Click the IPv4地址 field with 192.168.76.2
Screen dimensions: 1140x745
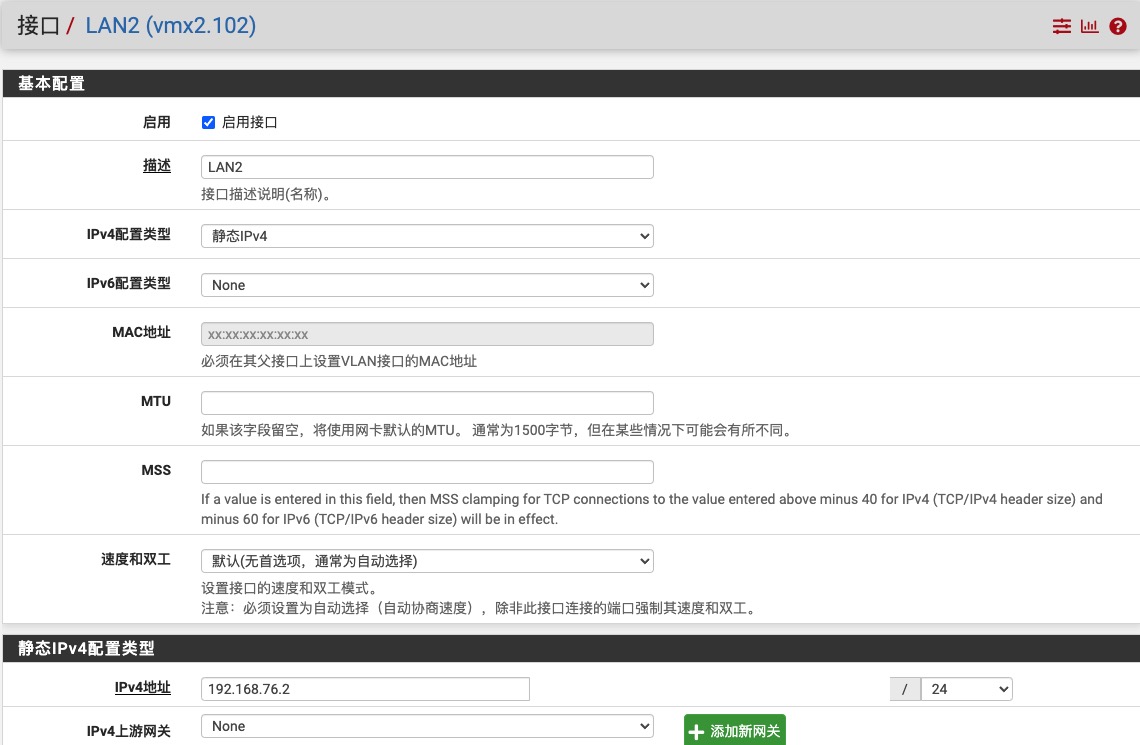click(365, 689)
